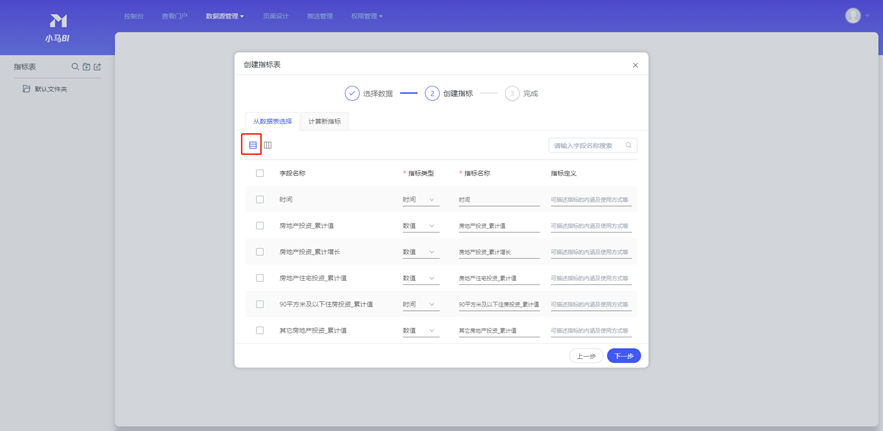Open the user avatar menu
Screen dimensions: 883x431
click(x=855, y=16)
